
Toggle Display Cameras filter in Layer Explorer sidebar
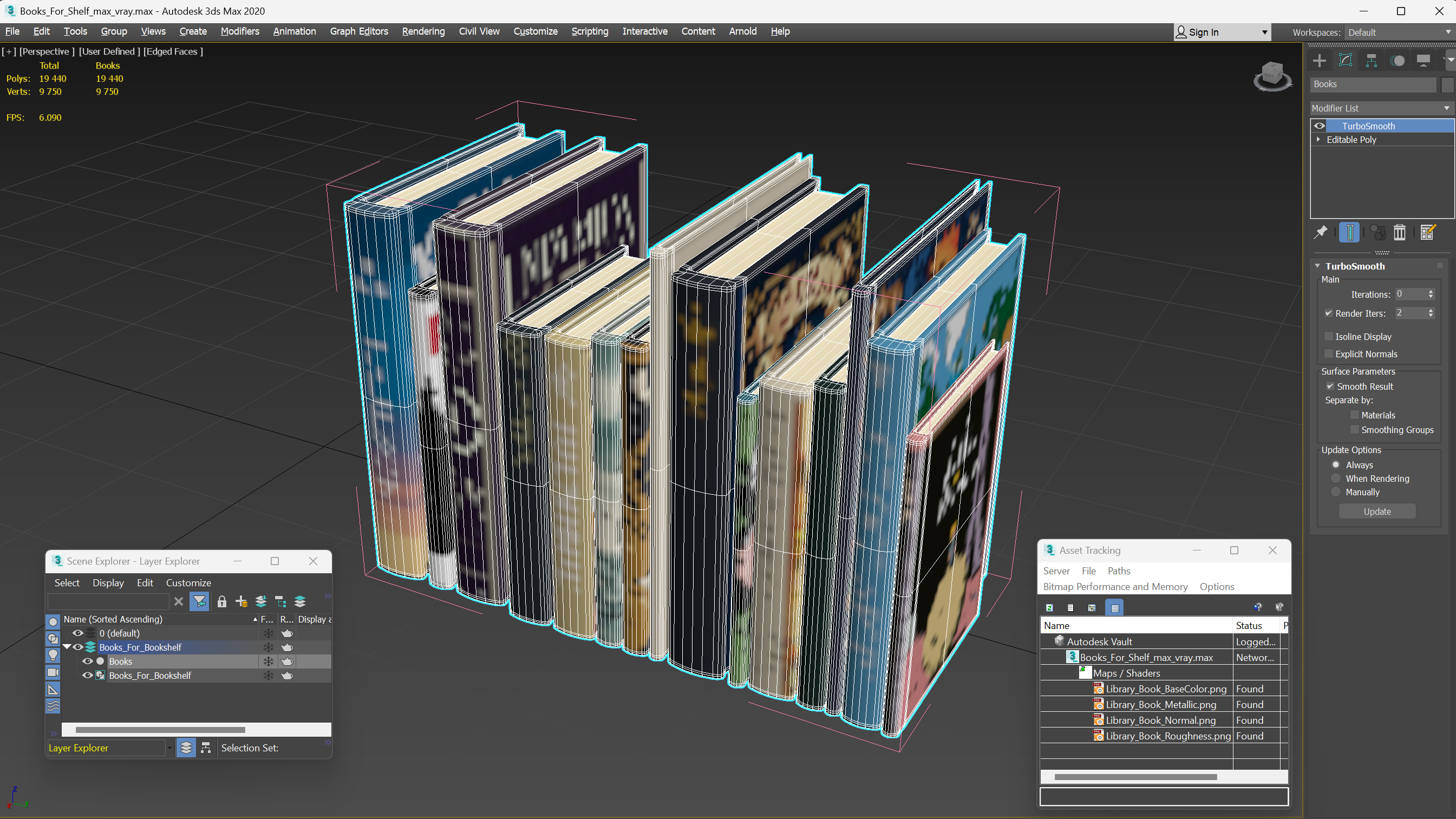click(x=53, y=673)
